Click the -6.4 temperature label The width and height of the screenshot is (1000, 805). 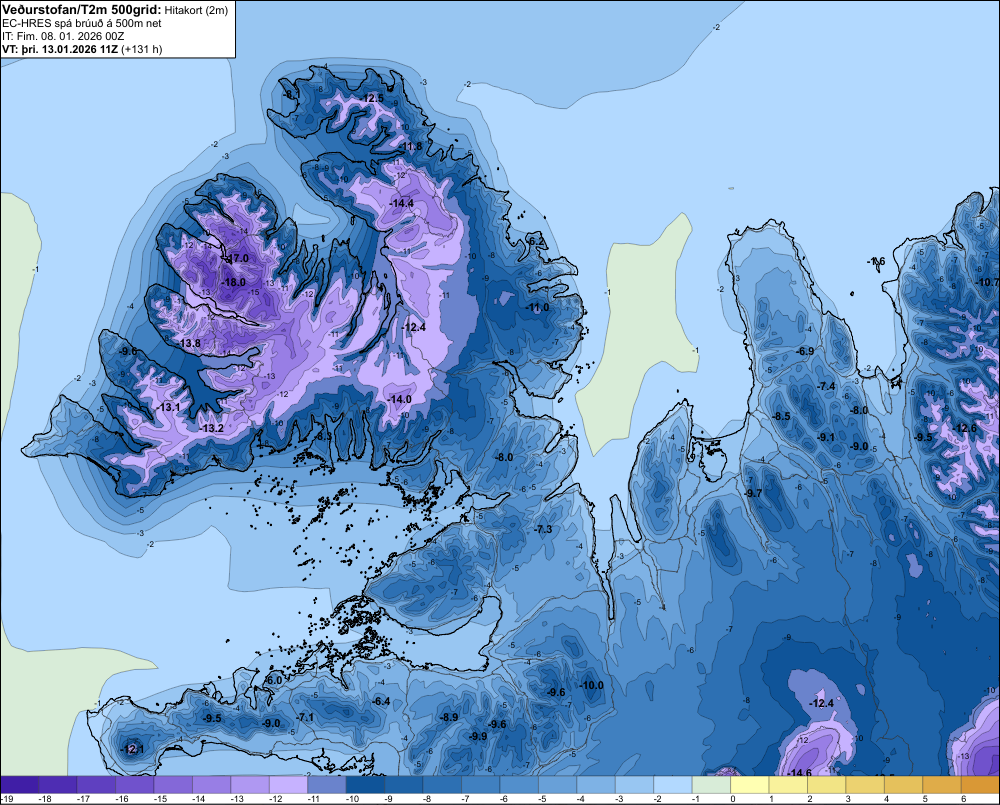(381, 702)
